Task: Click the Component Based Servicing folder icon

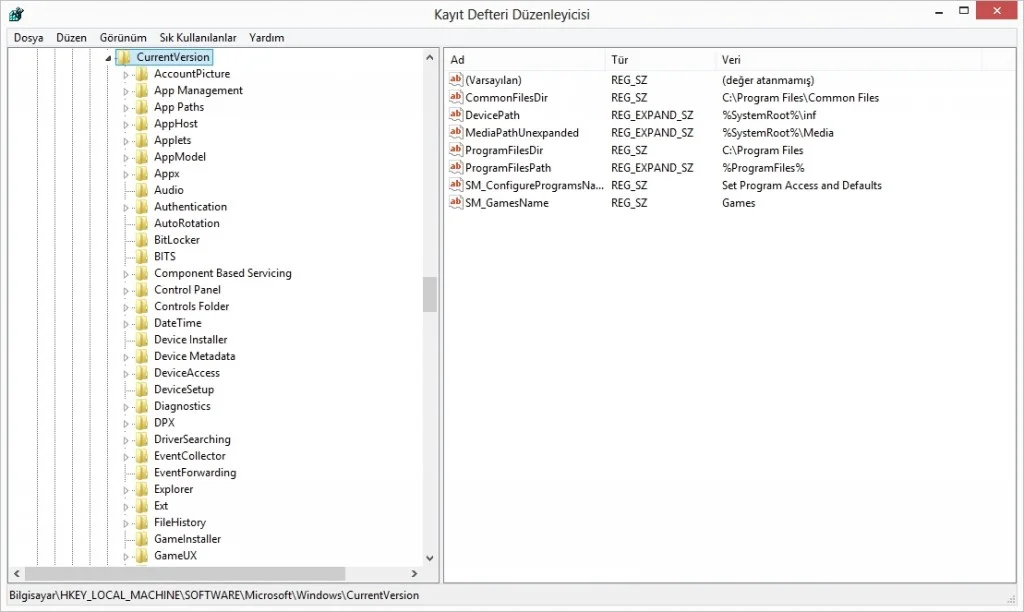Action: pyautogui.click(x=142, y=273)
